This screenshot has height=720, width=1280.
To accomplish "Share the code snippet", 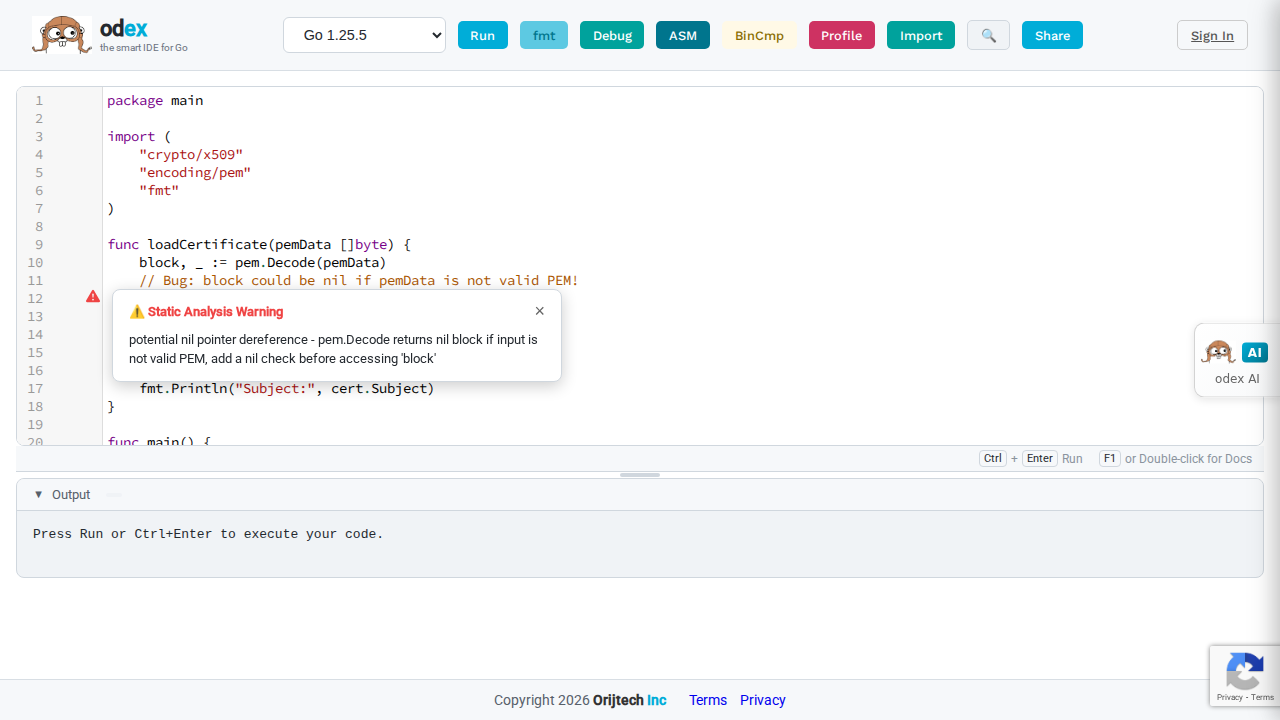I will click(1052, 35).
